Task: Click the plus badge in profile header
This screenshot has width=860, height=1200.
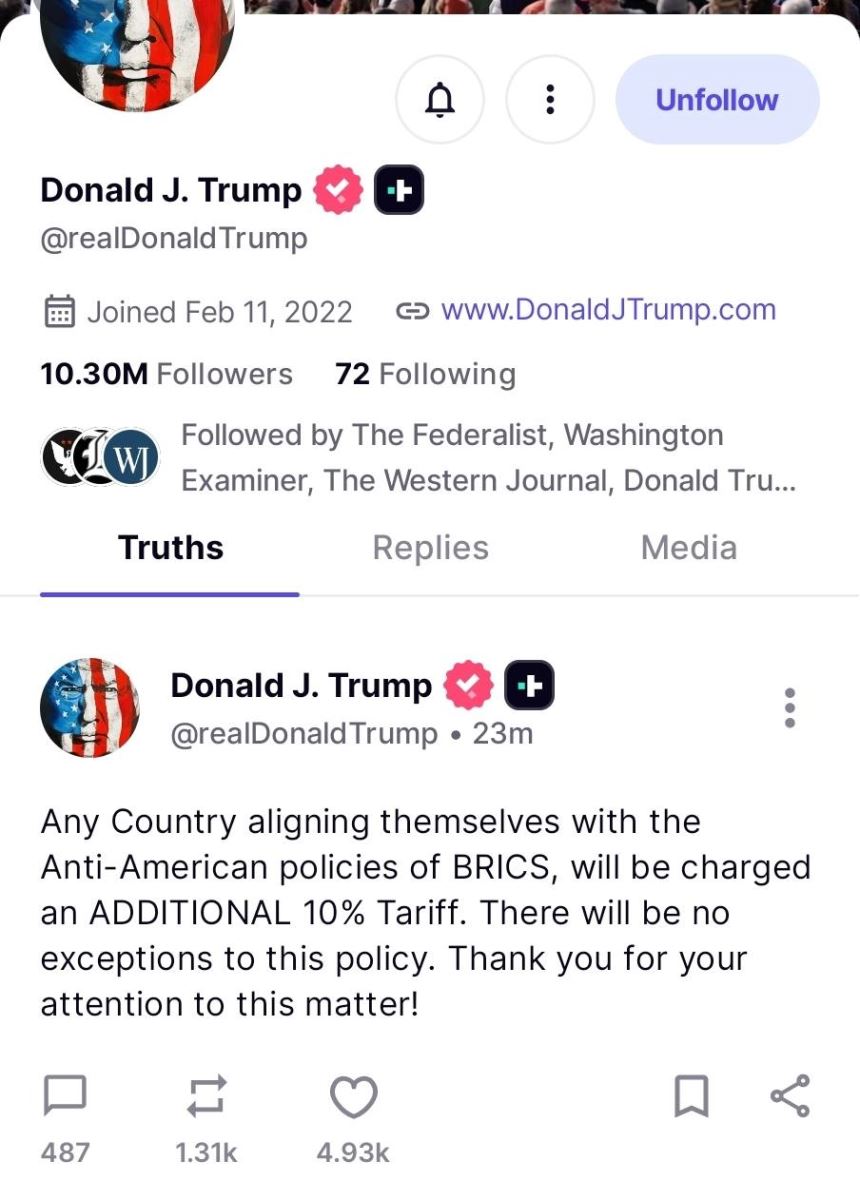Action: tap(398, 190)
